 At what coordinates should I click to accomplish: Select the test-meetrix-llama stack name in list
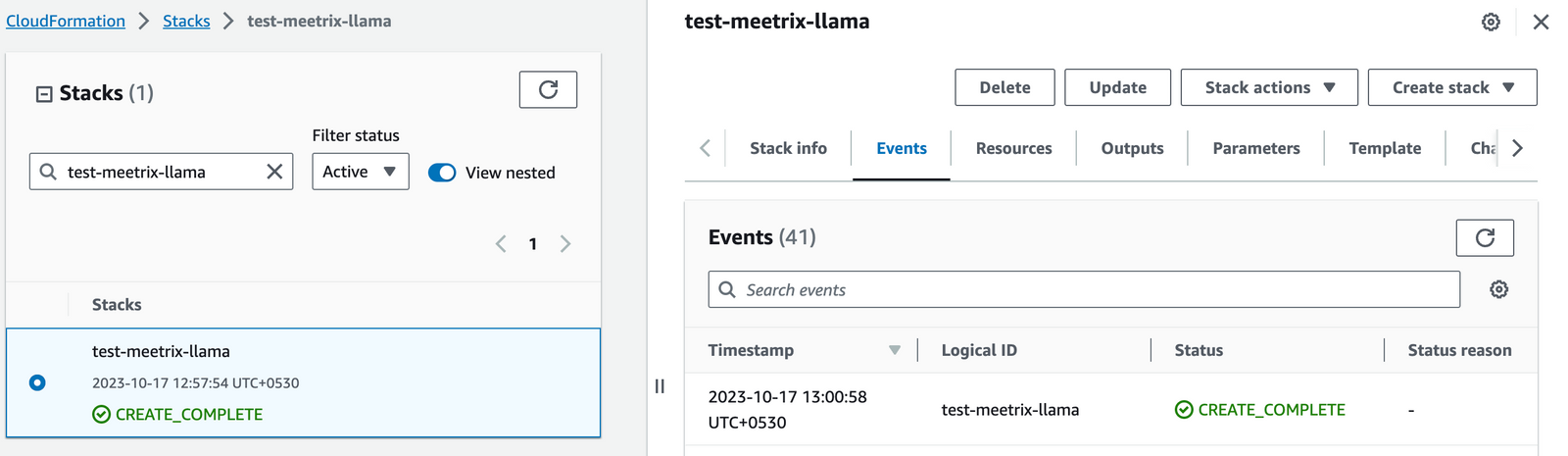point(161,351)
